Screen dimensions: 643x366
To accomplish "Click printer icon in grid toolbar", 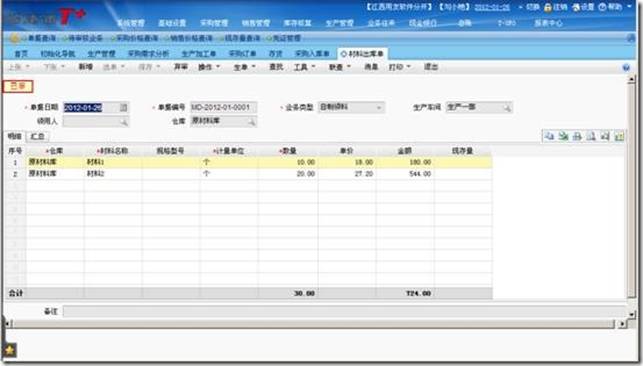I will point(577,136).
